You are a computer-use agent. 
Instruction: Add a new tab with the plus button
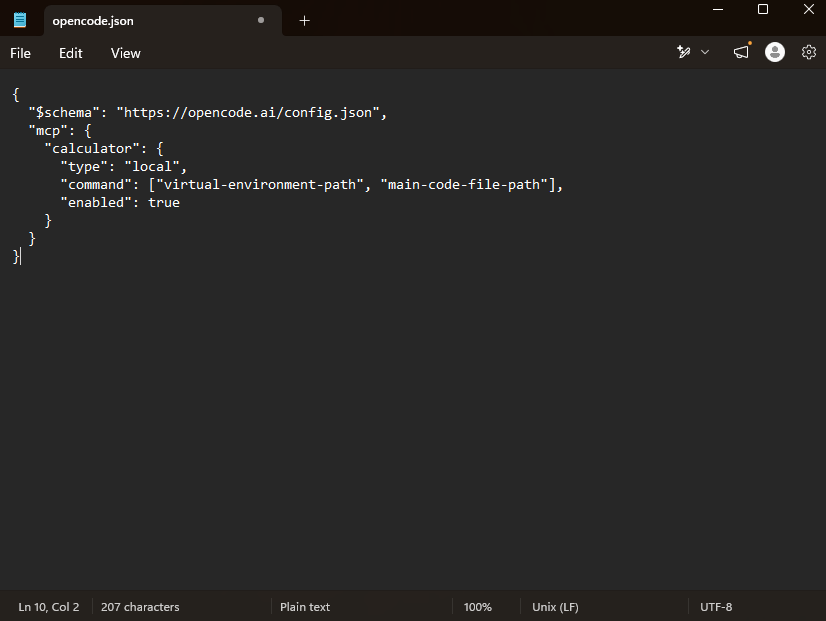click(x=304, y=21)
